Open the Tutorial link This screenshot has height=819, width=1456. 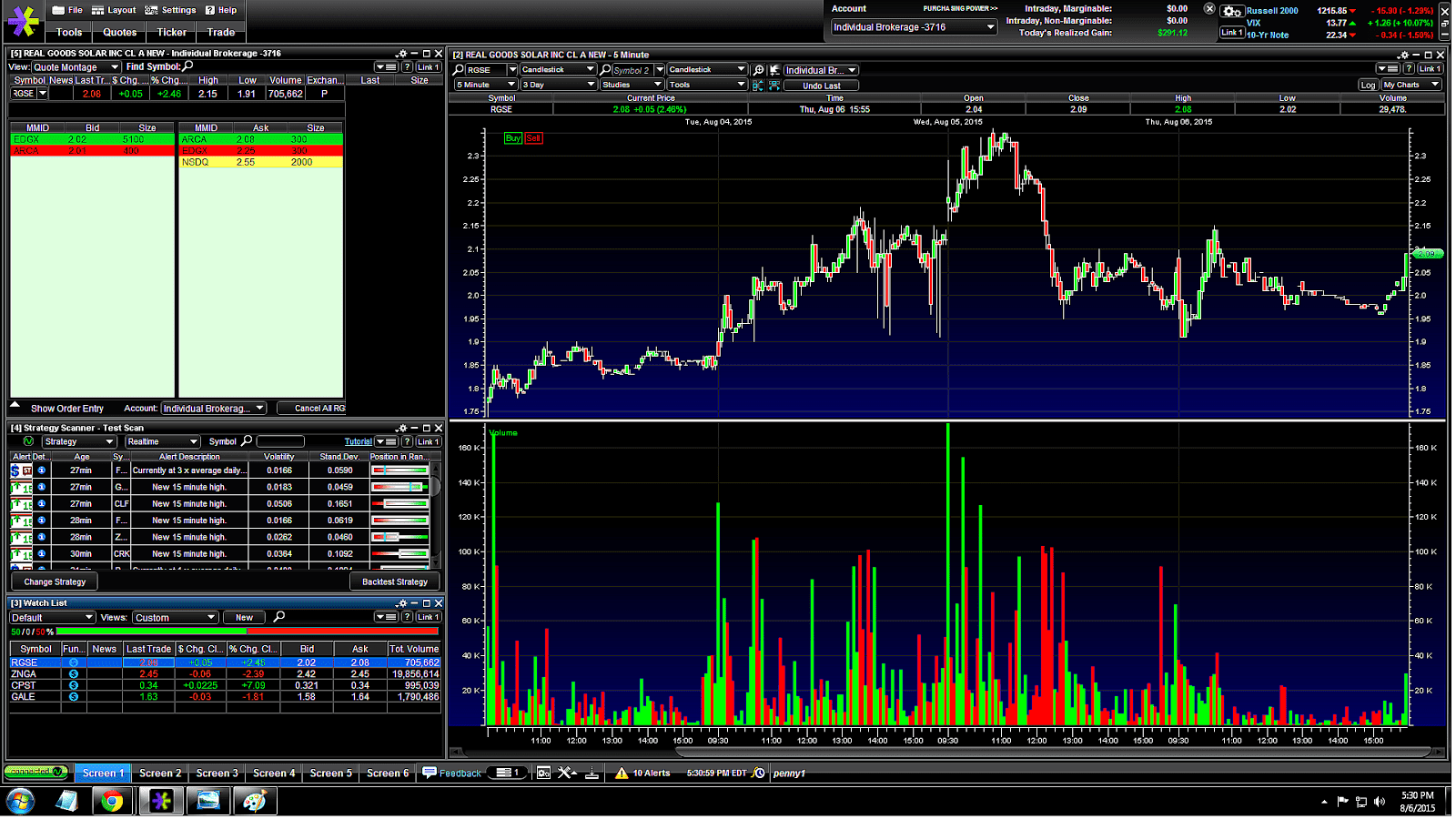(358, 441)
